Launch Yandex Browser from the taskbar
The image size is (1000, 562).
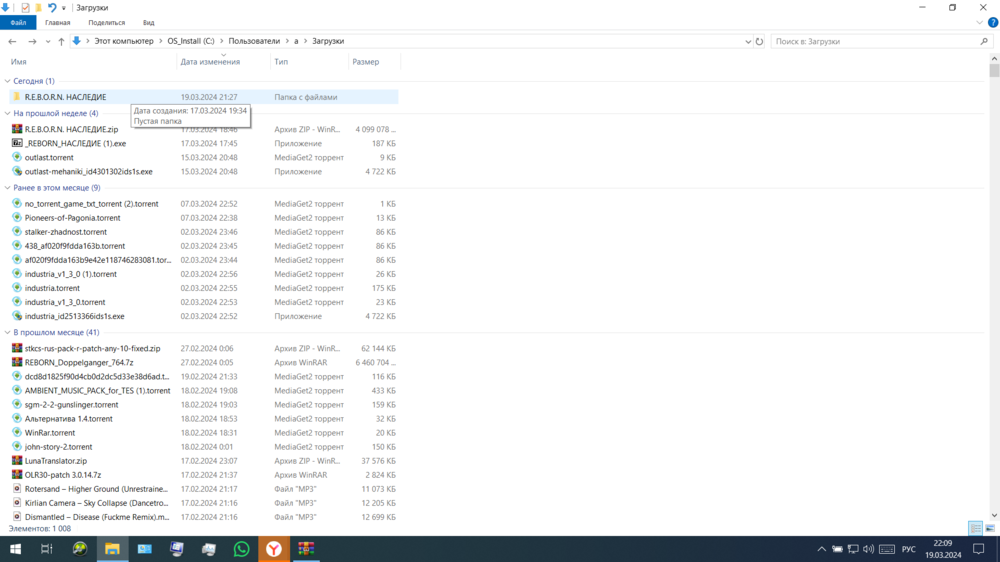point(273,549)
